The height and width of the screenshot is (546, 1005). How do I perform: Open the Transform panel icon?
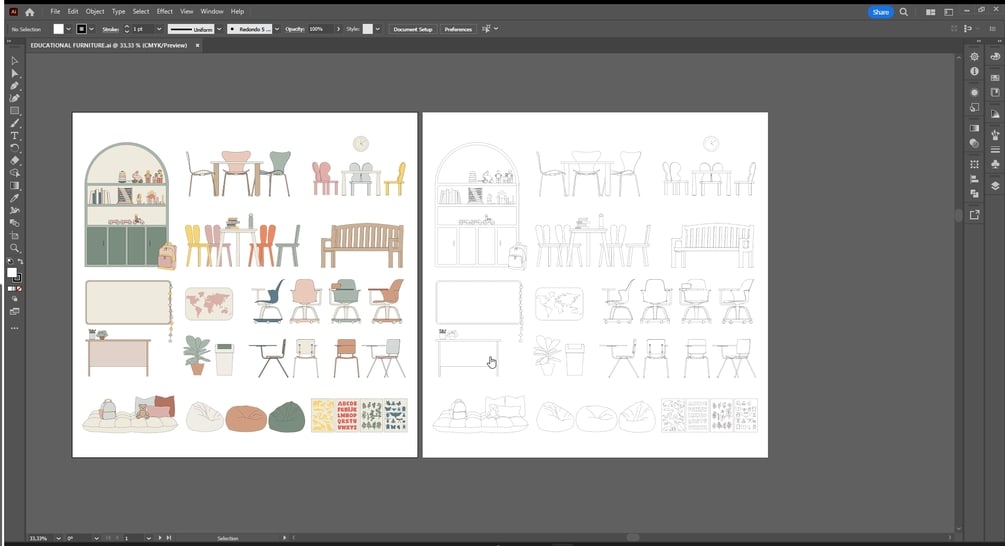pyautogui.click(x=974, y=164)
